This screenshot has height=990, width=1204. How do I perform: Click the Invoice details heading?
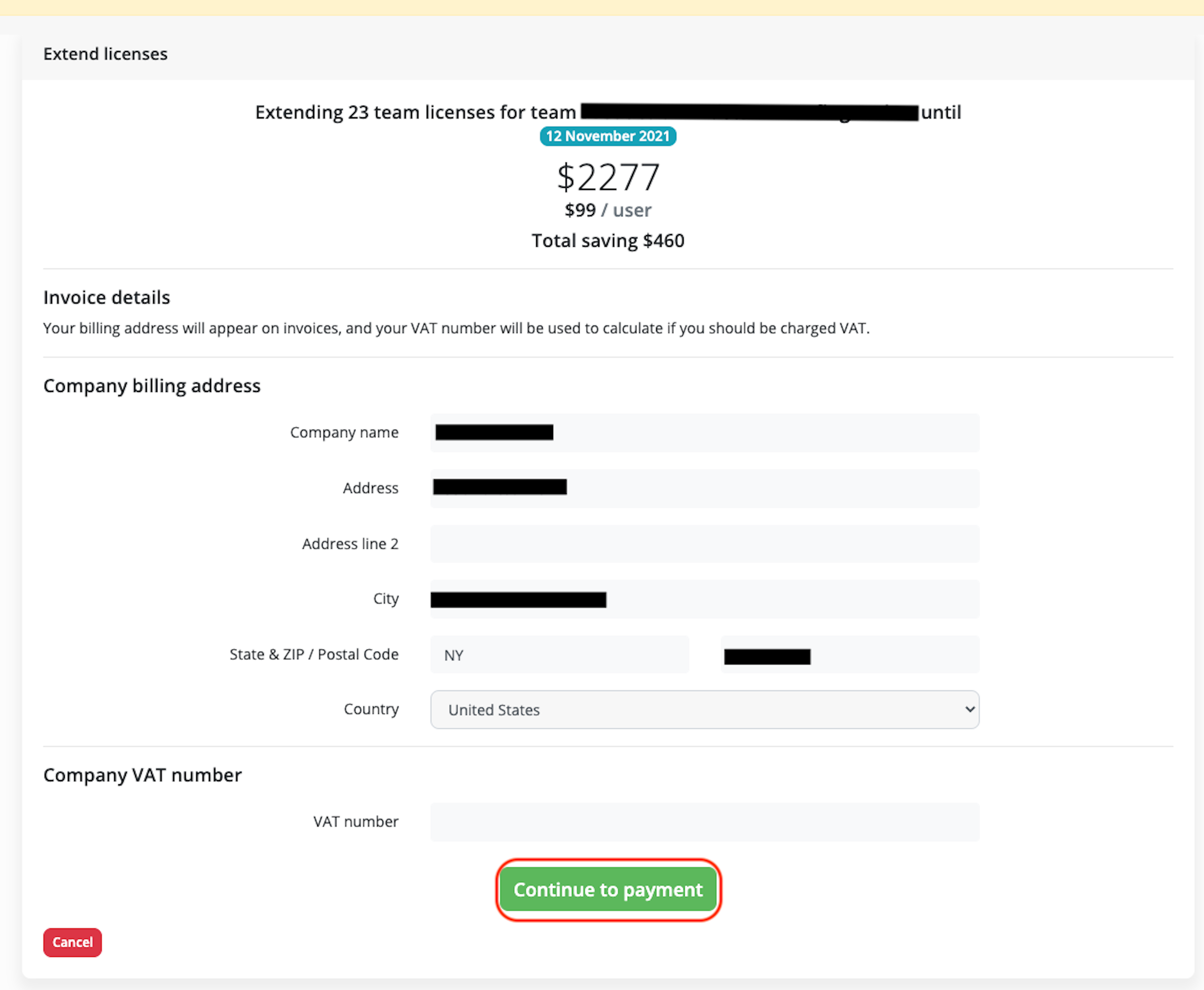point(107,298)
